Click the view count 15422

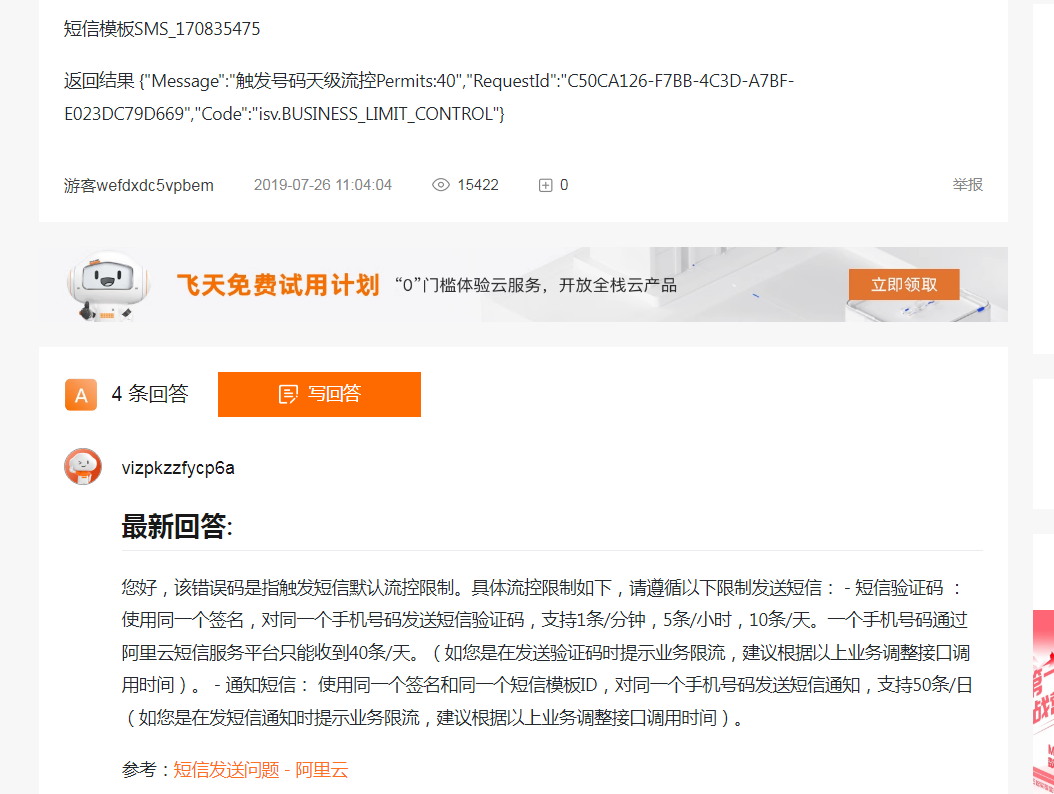(x=478, y=185)
